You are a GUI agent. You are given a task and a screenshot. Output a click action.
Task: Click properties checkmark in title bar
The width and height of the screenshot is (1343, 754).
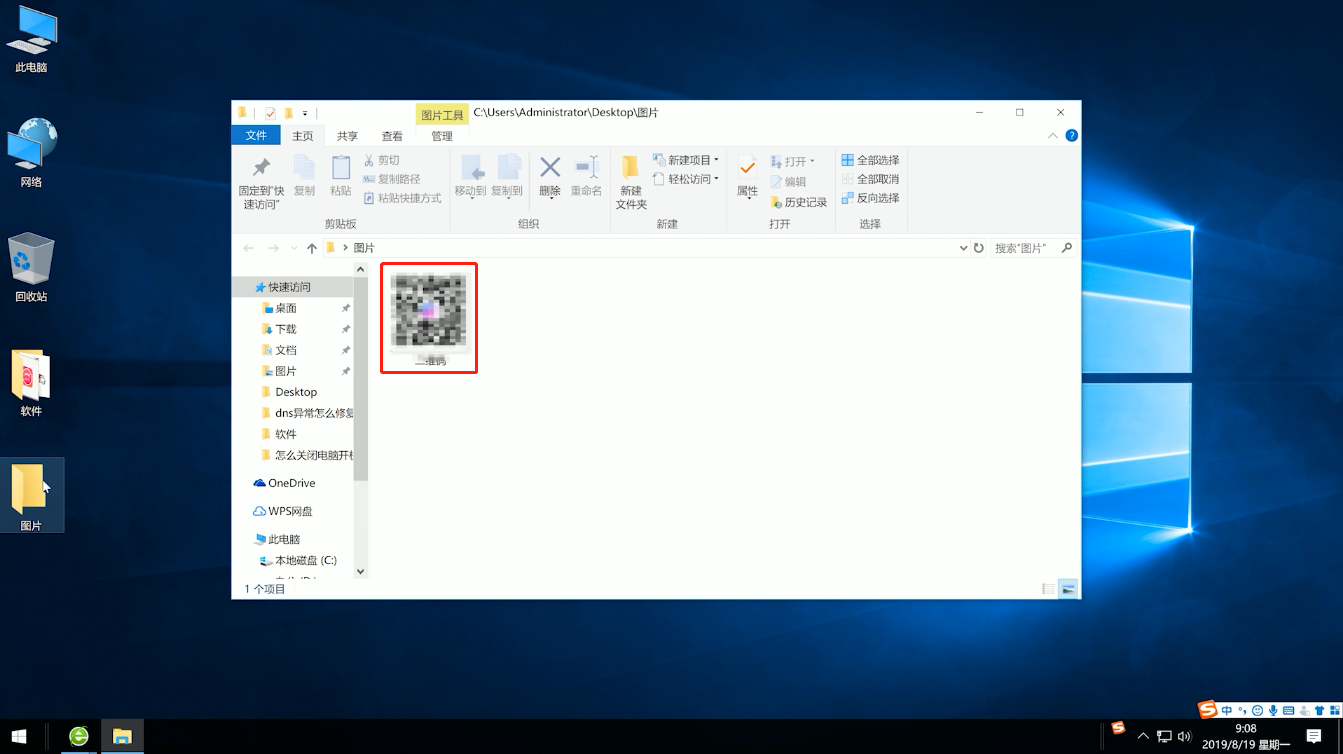pos(270,113)
